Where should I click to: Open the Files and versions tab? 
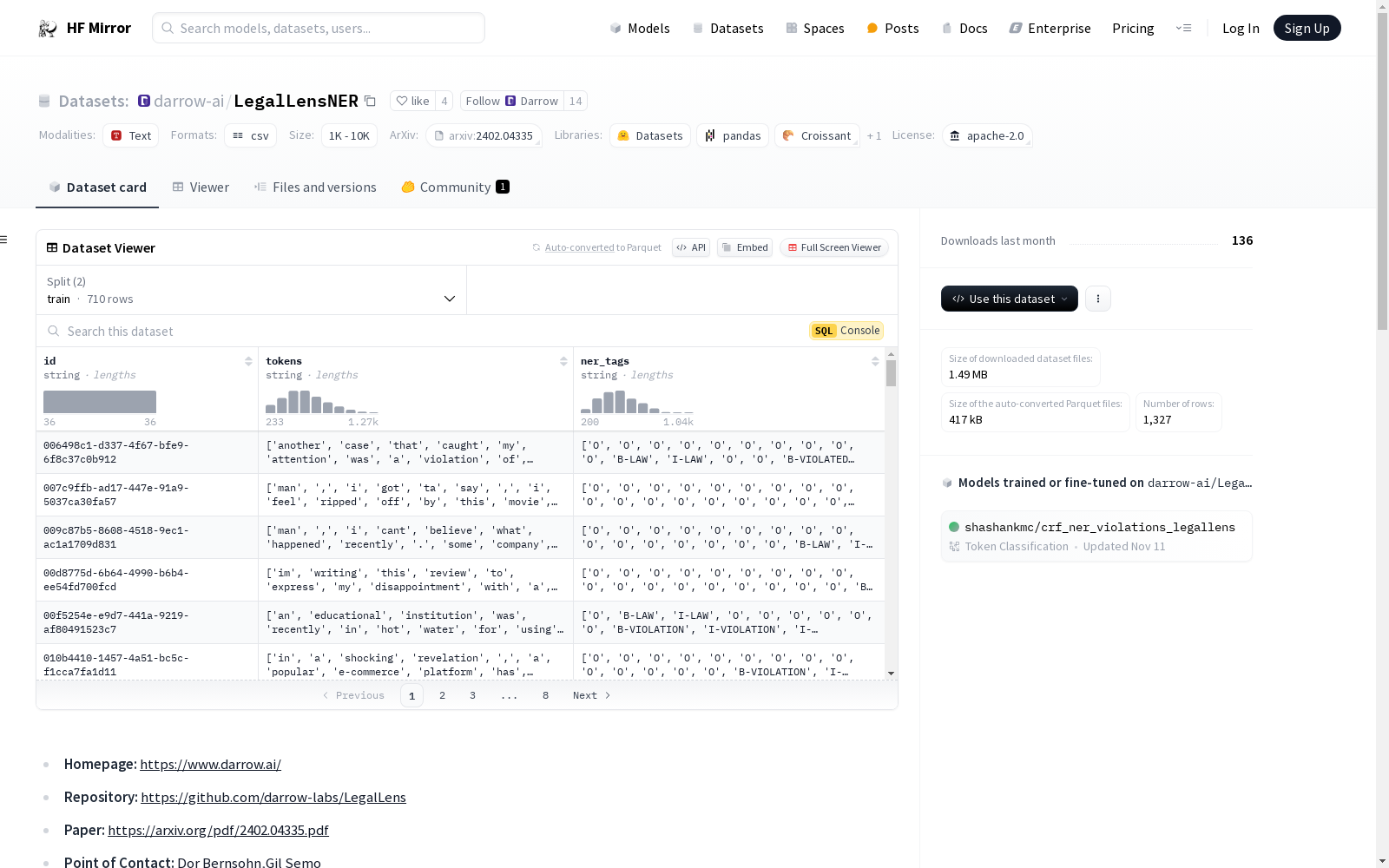(315, 187)
